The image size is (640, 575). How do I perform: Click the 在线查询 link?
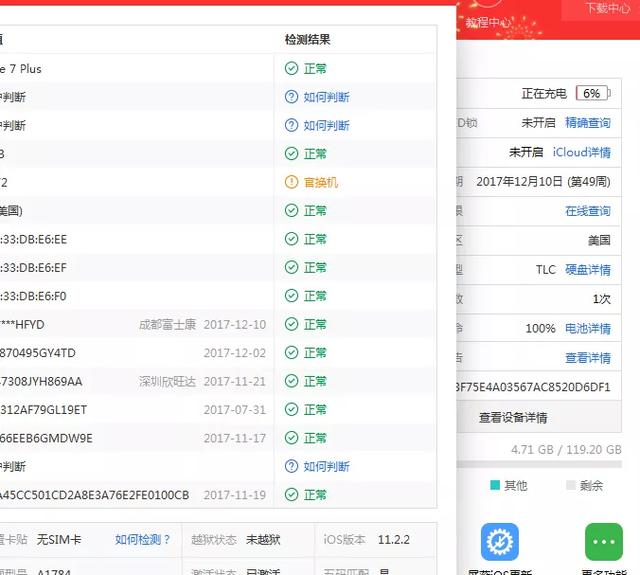pos(587,211)
